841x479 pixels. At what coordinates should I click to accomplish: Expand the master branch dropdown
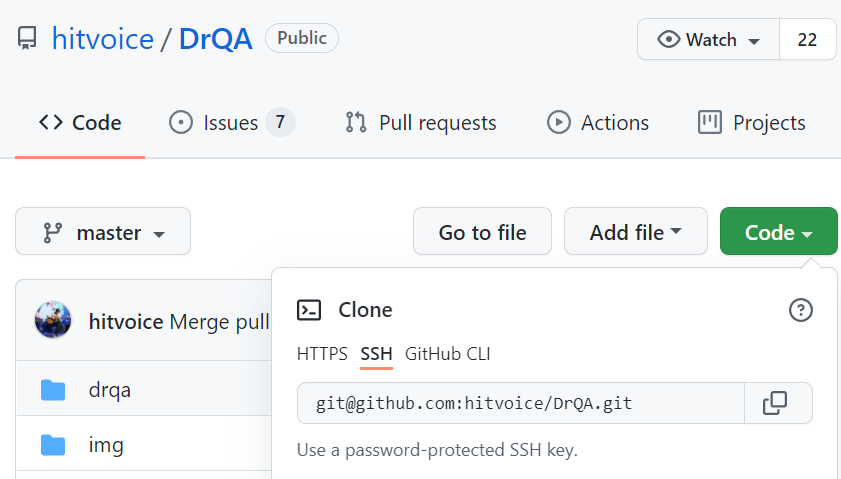coord(103,231)
